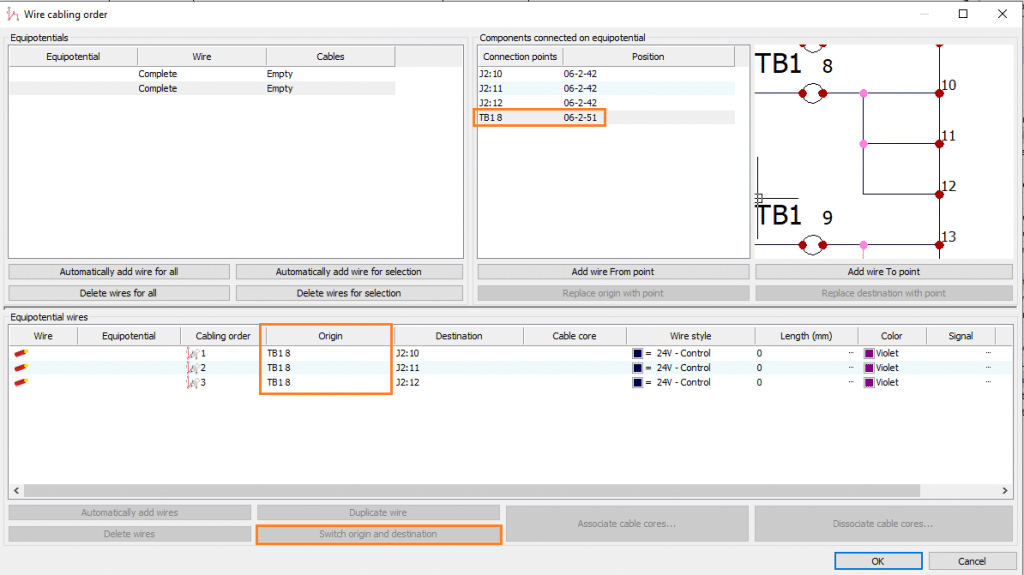This screenshot has height=575, width=1024.
Task: Click the wire icon in first row
Action: tap(19, 353)
